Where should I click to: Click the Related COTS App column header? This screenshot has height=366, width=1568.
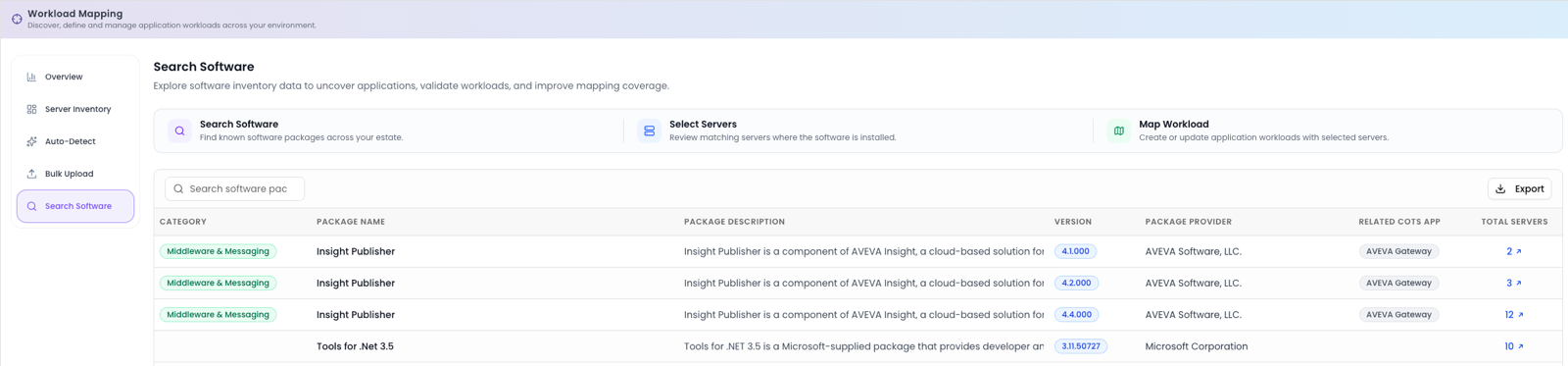(1399, 222)
